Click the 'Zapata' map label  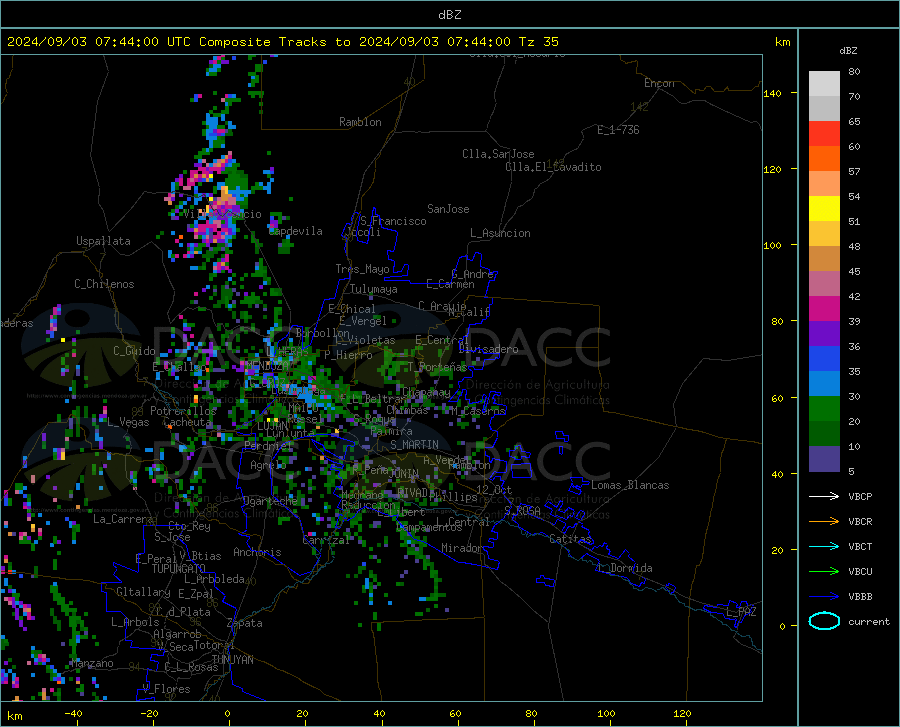pyautogui.click(x=245, y=623)
